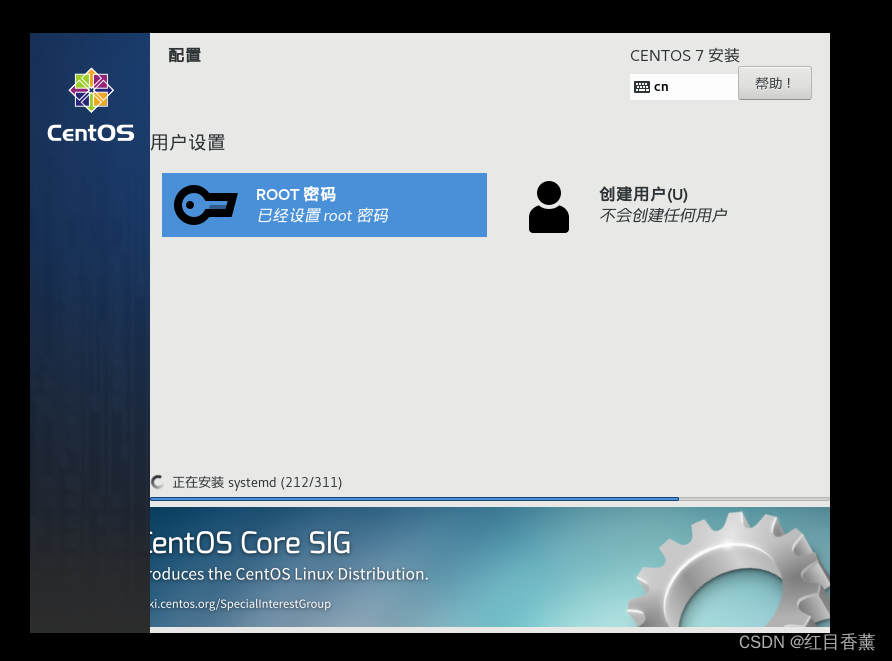
Task: Click the CENTOS 7 安装 heading
Action: tap(684, 55)
